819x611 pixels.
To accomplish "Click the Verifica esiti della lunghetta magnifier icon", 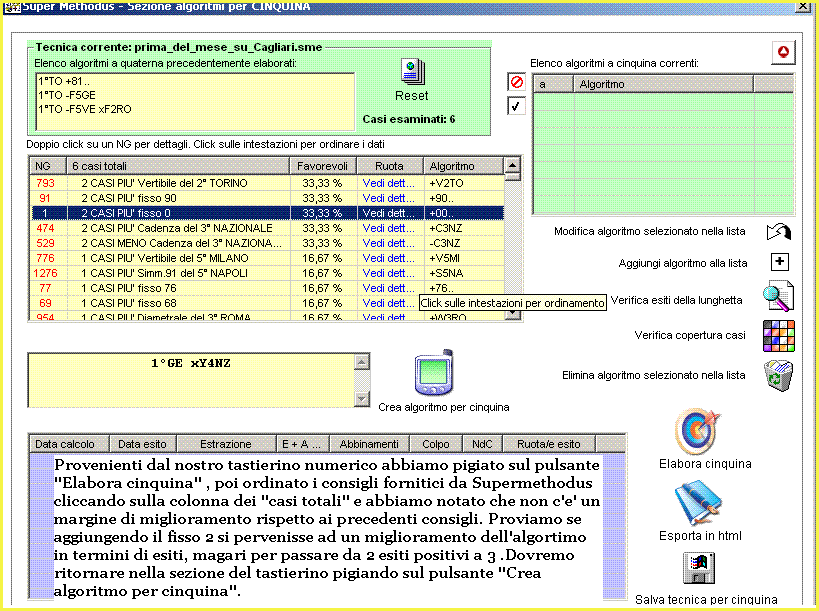I will (x=778, y=297).
